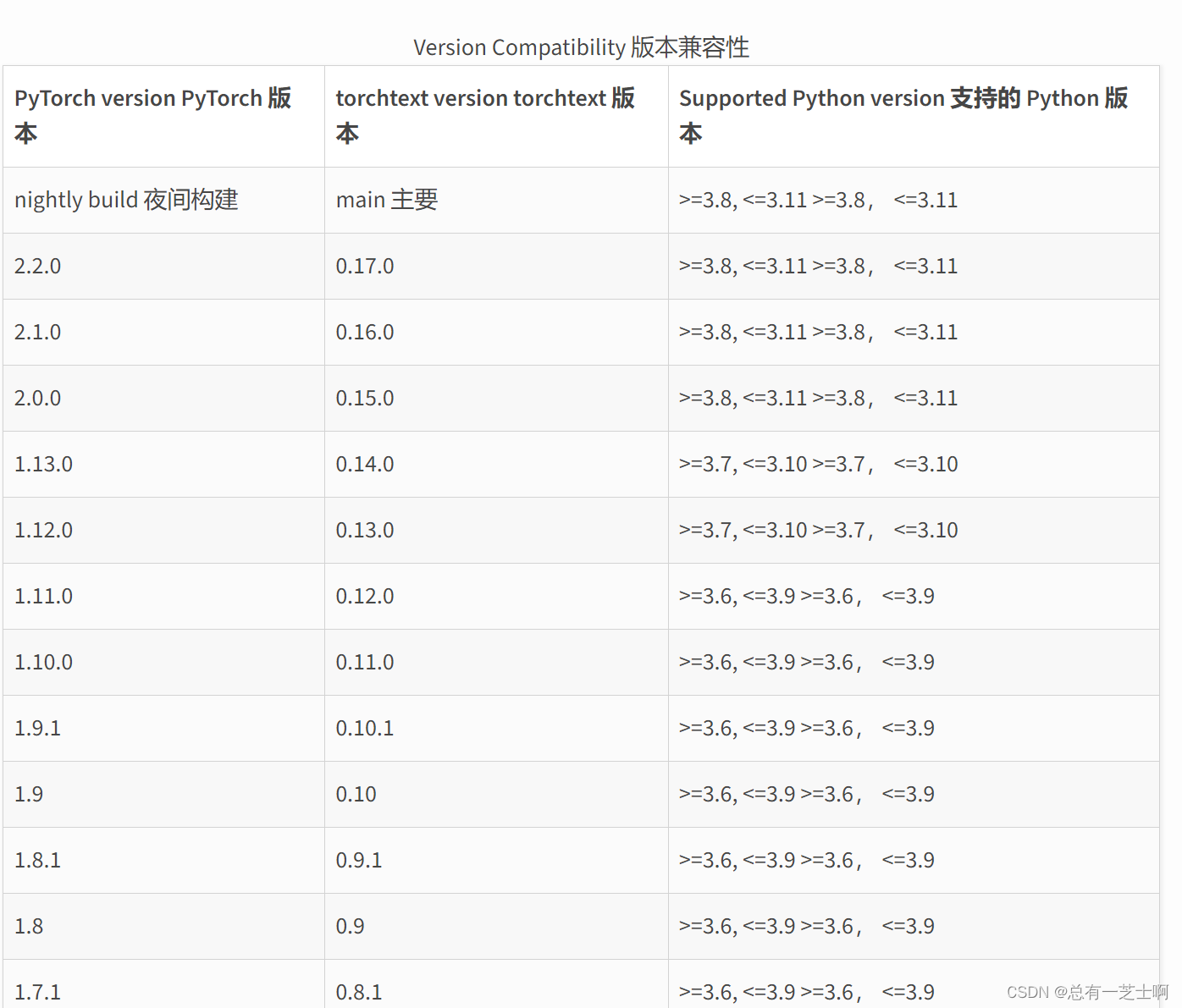Click the Python version cell in the 1.12.0 row
The image size is (1182, 1008).
tap(914, 531)
